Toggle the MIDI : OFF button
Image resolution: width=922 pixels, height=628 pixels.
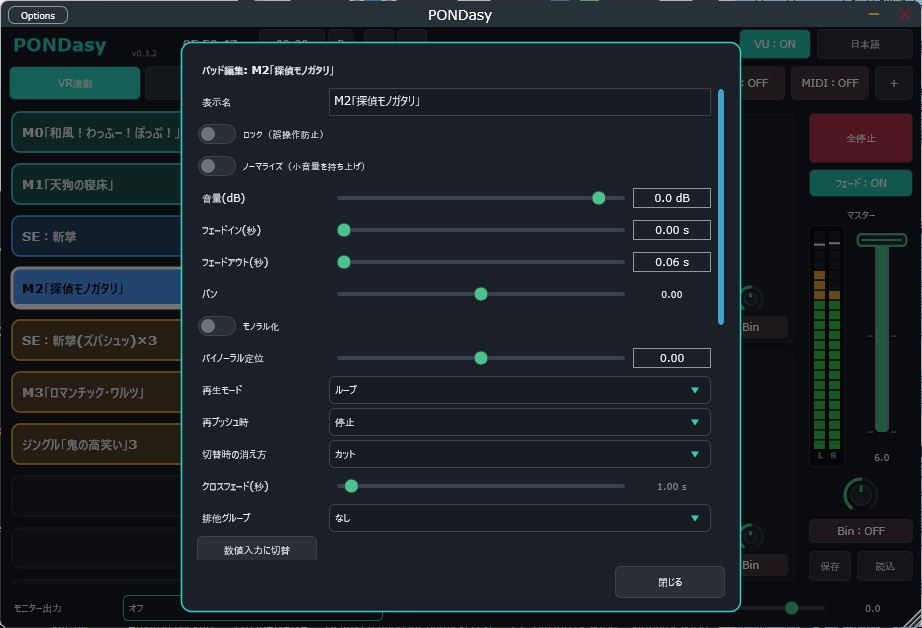coord(830,83)
